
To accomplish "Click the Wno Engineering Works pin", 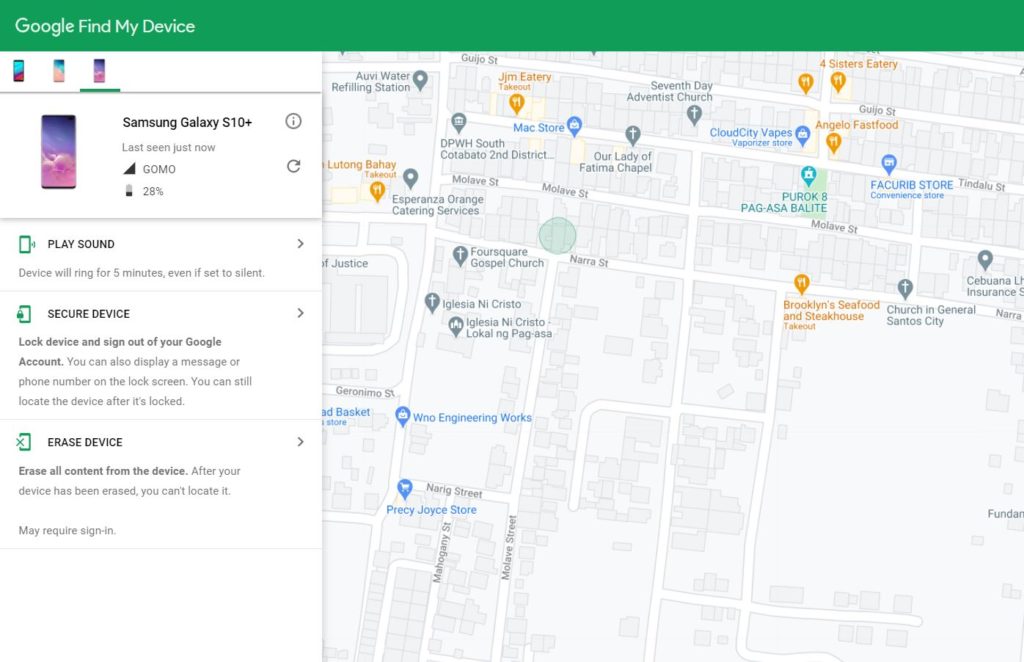I will tap(403, 417).
